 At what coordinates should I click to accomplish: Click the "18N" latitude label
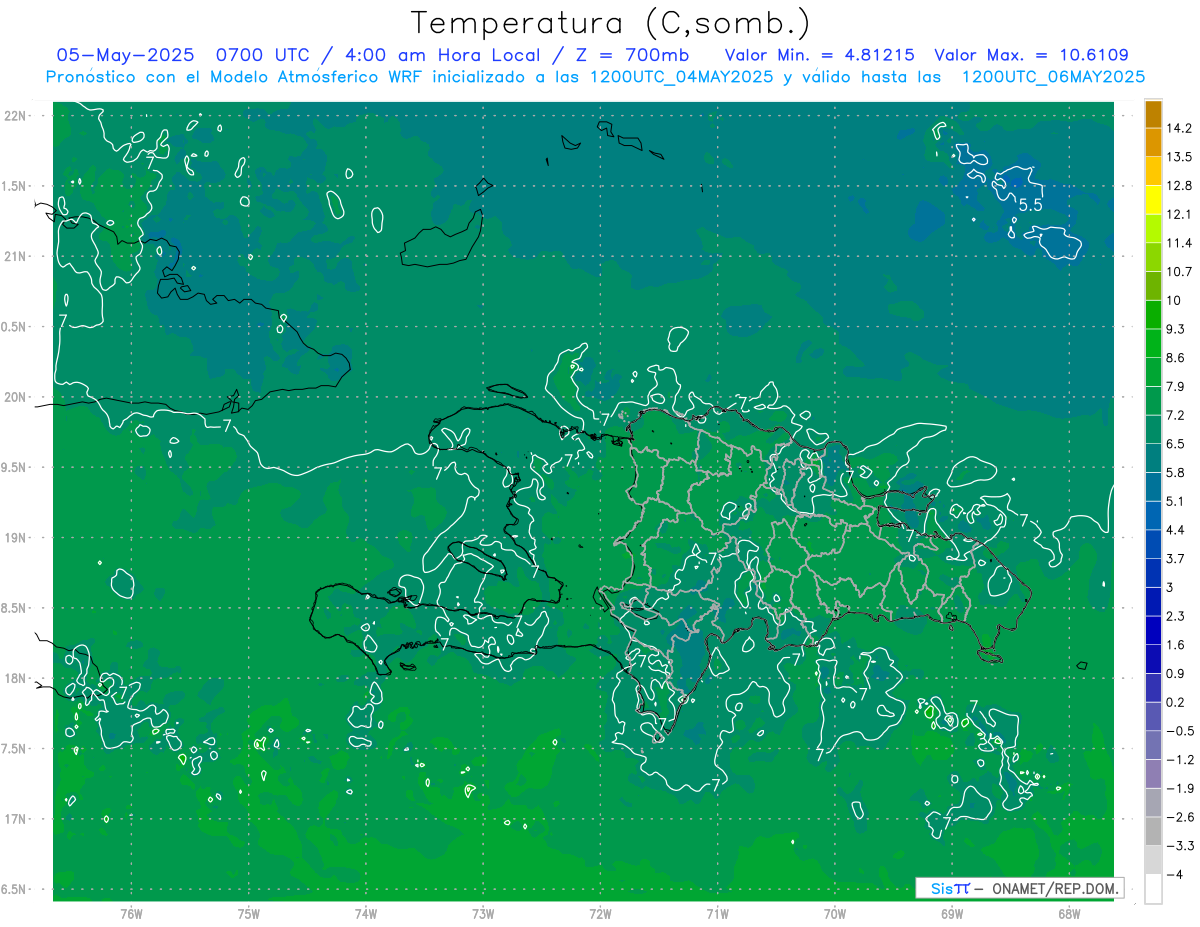coord(16,678)
